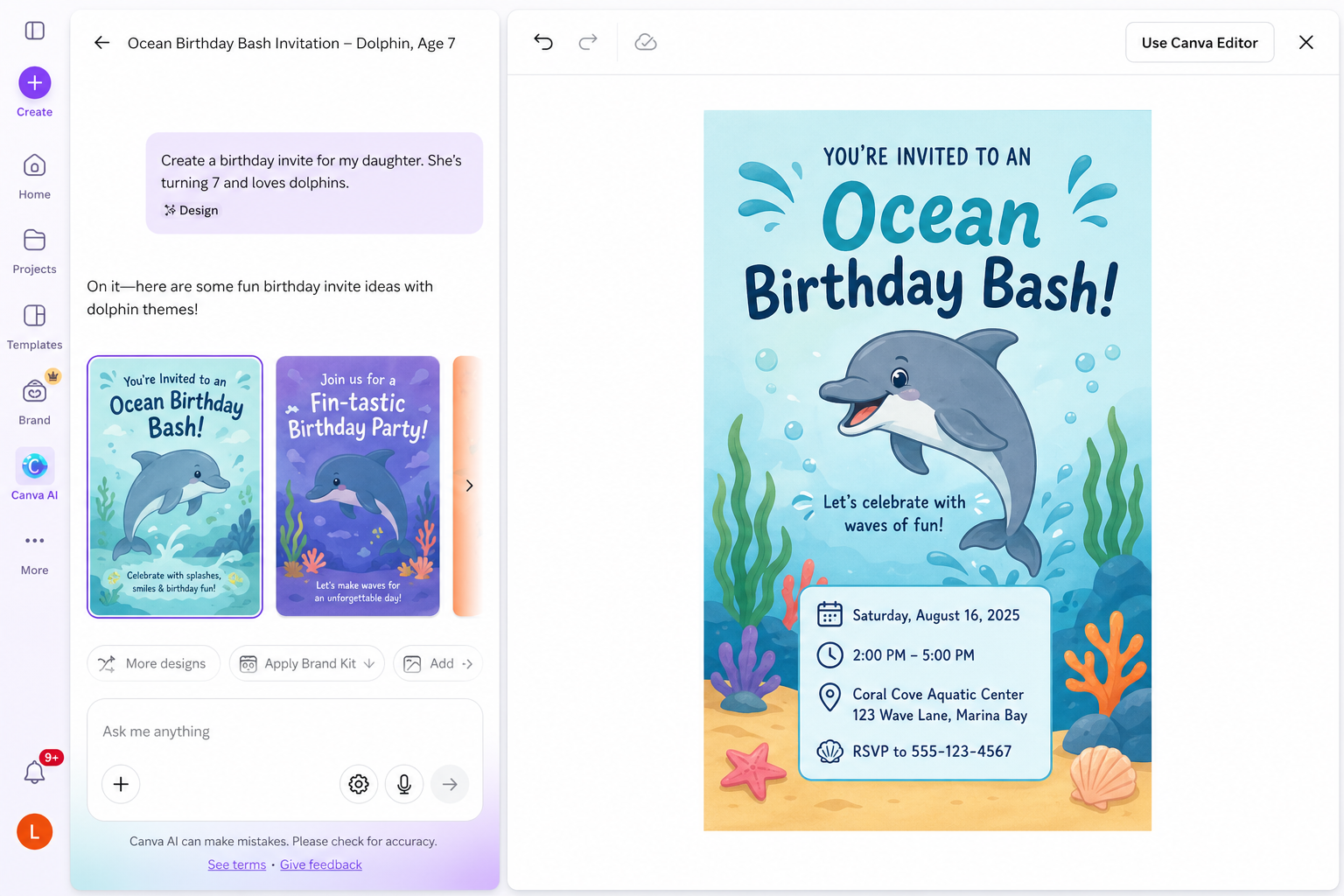Start voice input with microphone
Screen dimensions: 1344x896
(x=404, y=784)
